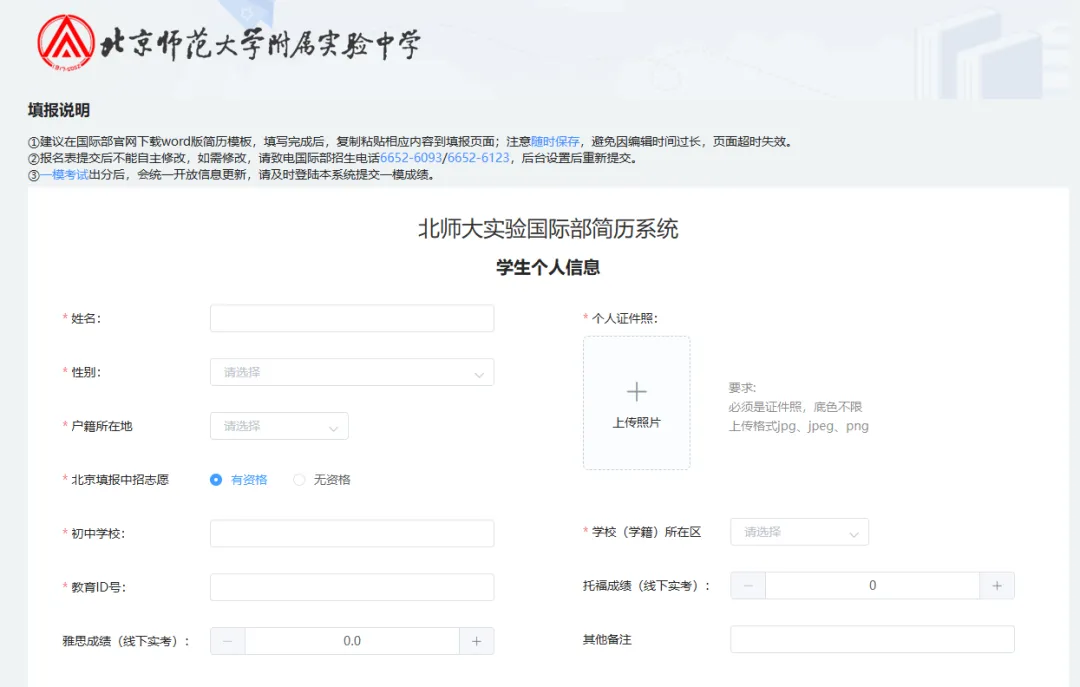The height and width of the screenshot is (687, 1080).
Task: Click the school name calligraphy banner
Action: coord(260,44)
